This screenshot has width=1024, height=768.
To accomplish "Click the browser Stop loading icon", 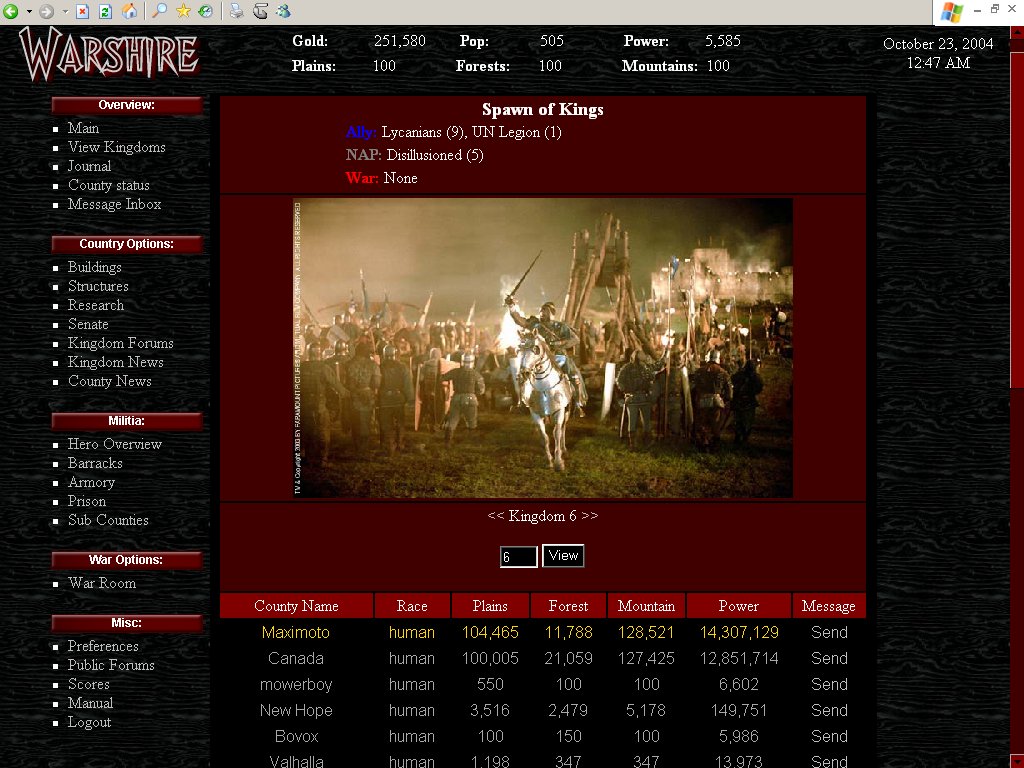I will click(83, 12).
